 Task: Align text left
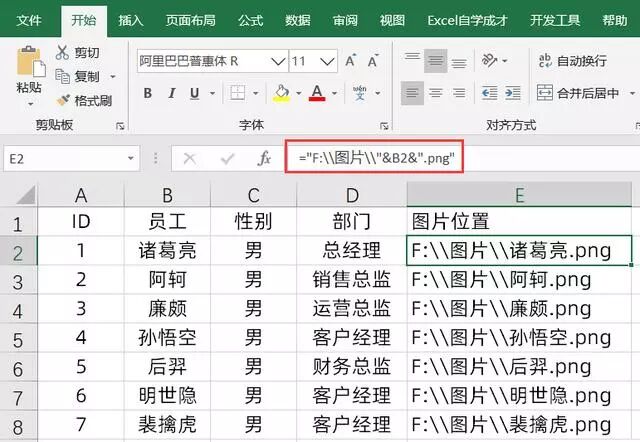click(x=412, y=93)
